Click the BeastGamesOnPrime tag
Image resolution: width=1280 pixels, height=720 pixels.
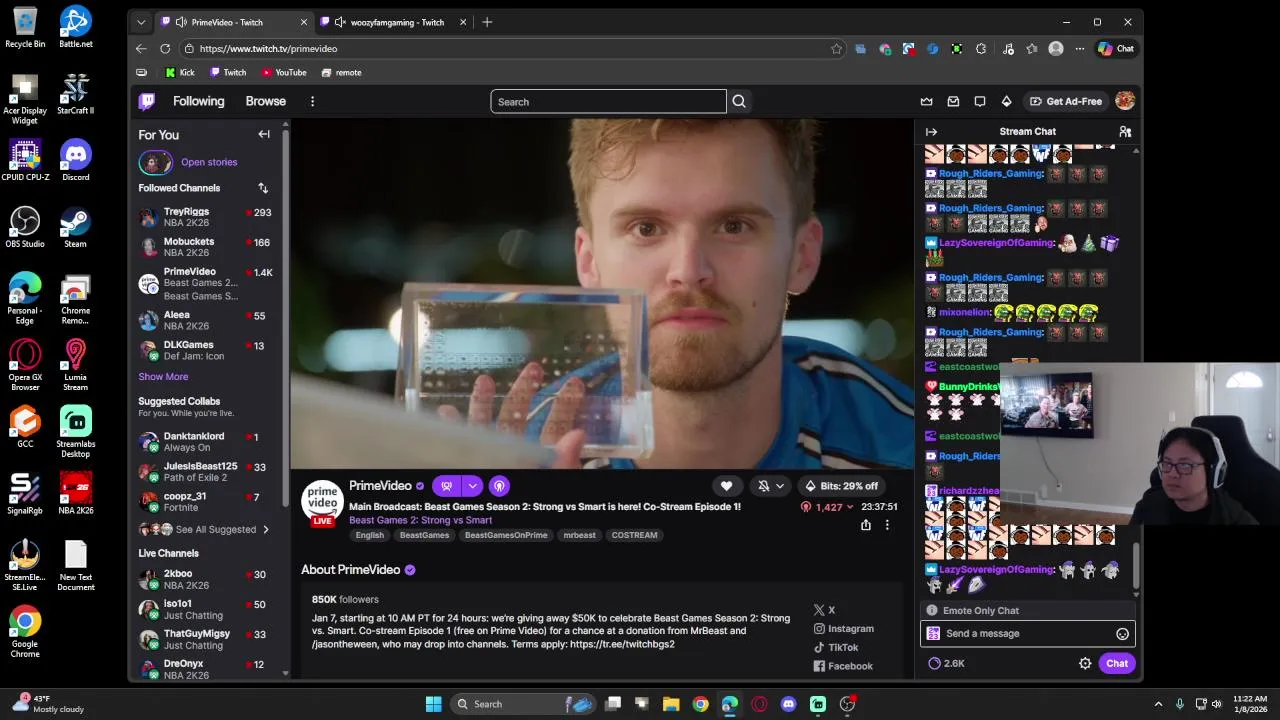(x=506, y=535)
